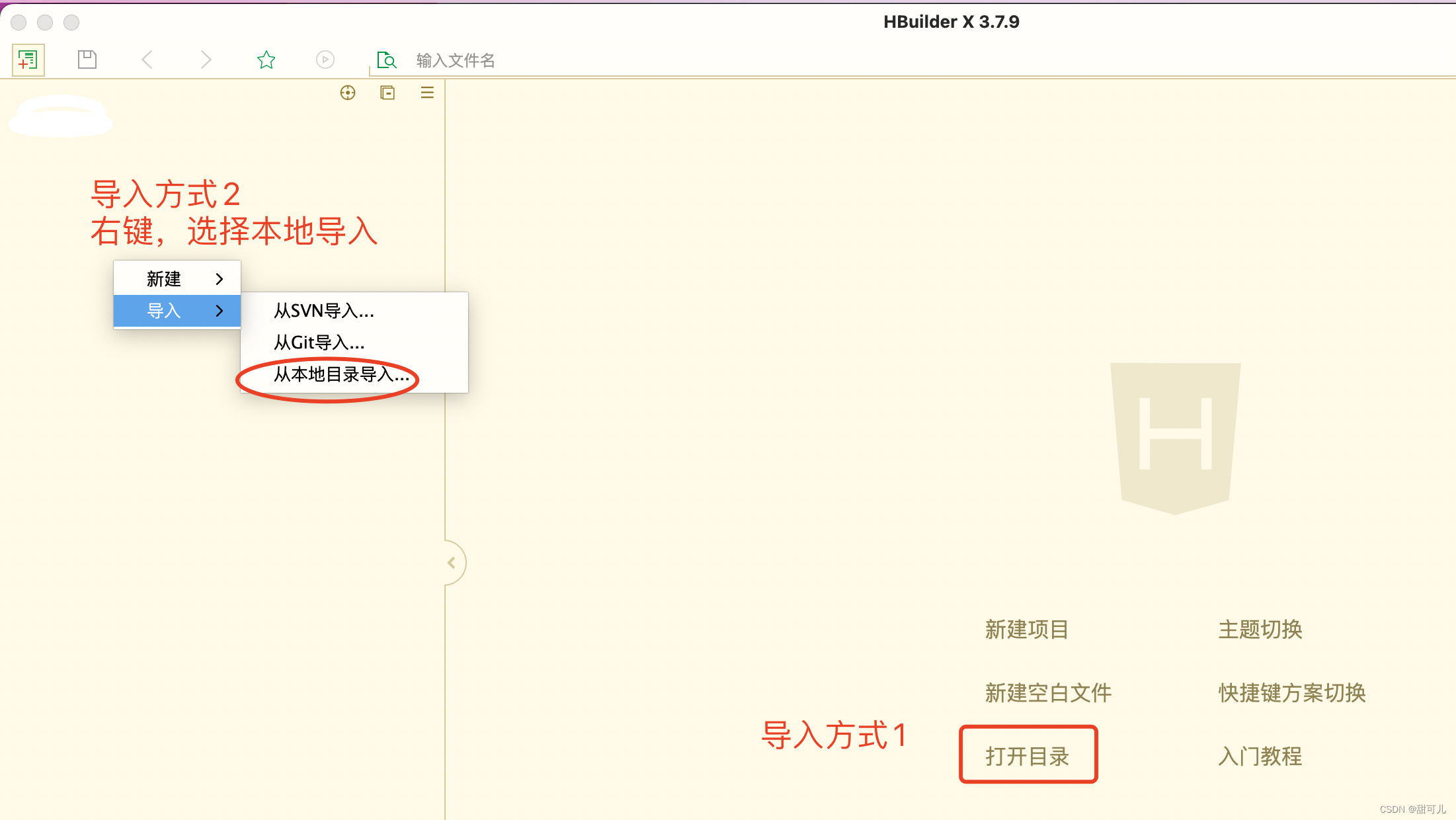
Task: Click the locate current file target icon
Action: click(348, 93)
